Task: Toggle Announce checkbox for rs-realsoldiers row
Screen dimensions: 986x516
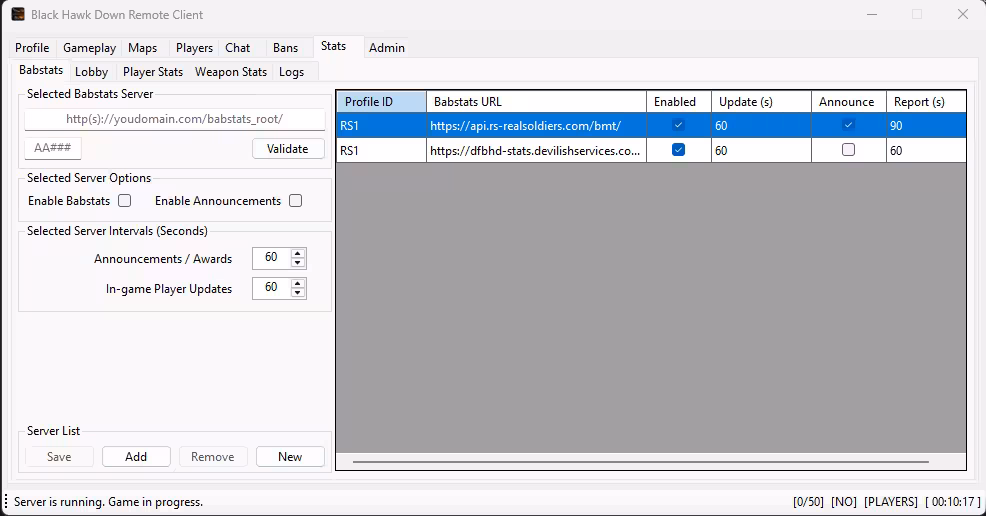Action: click(x=848, y=125)
